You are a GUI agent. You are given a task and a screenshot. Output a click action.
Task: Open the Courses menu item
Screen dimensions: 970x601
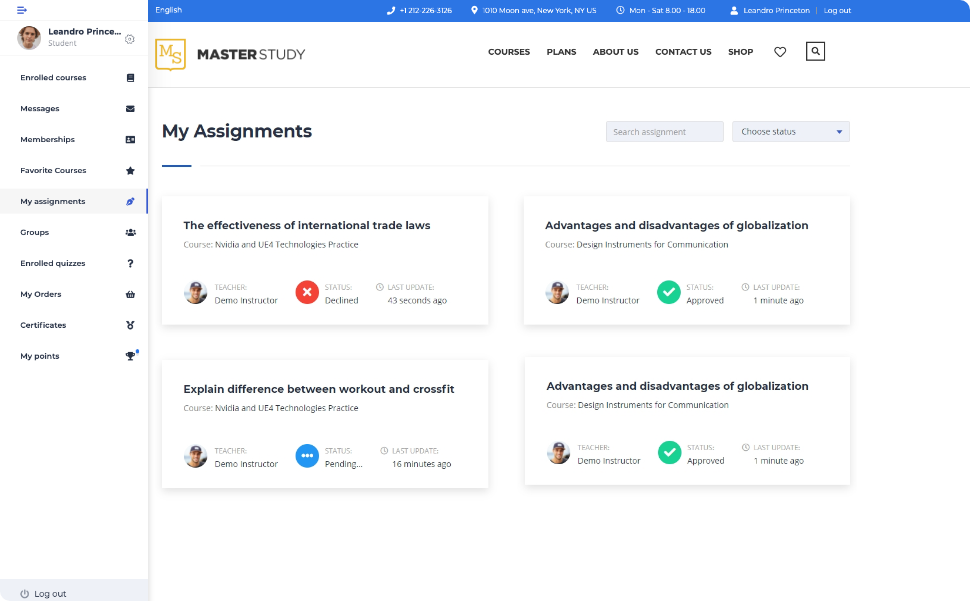click(x=509, y=52)
